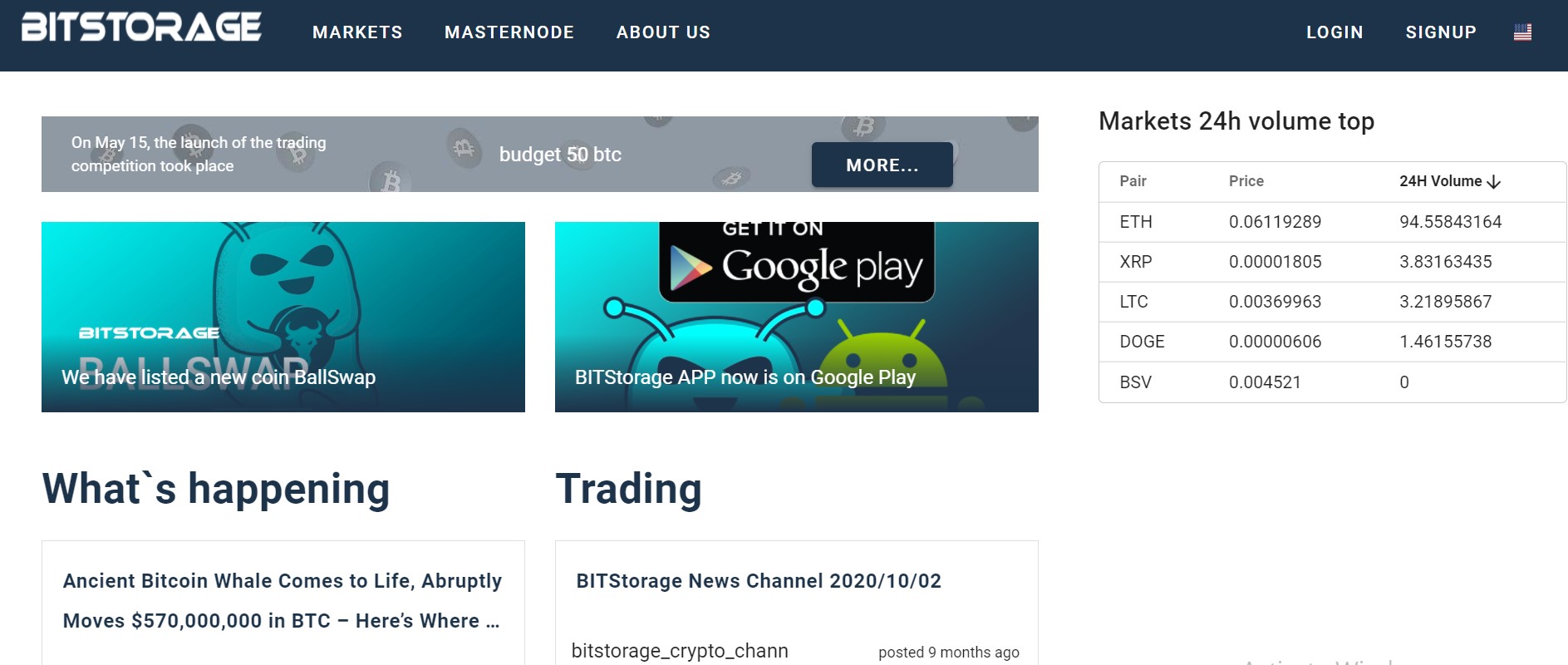Click LTC volume 3.21895867
Viewport: 1568px width, 665px height.
tap(1445, 302)
